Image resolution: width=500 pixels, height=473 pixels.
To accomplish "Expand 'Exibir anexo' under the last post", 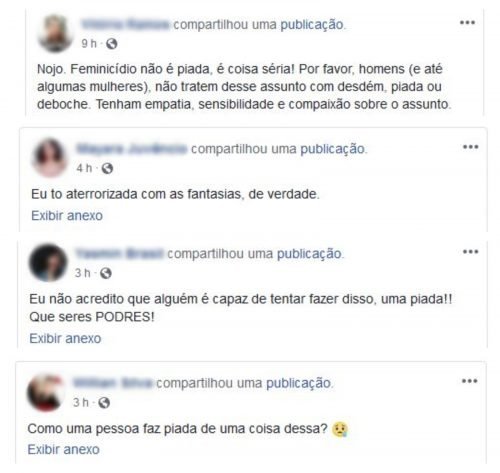I will 64,449.
